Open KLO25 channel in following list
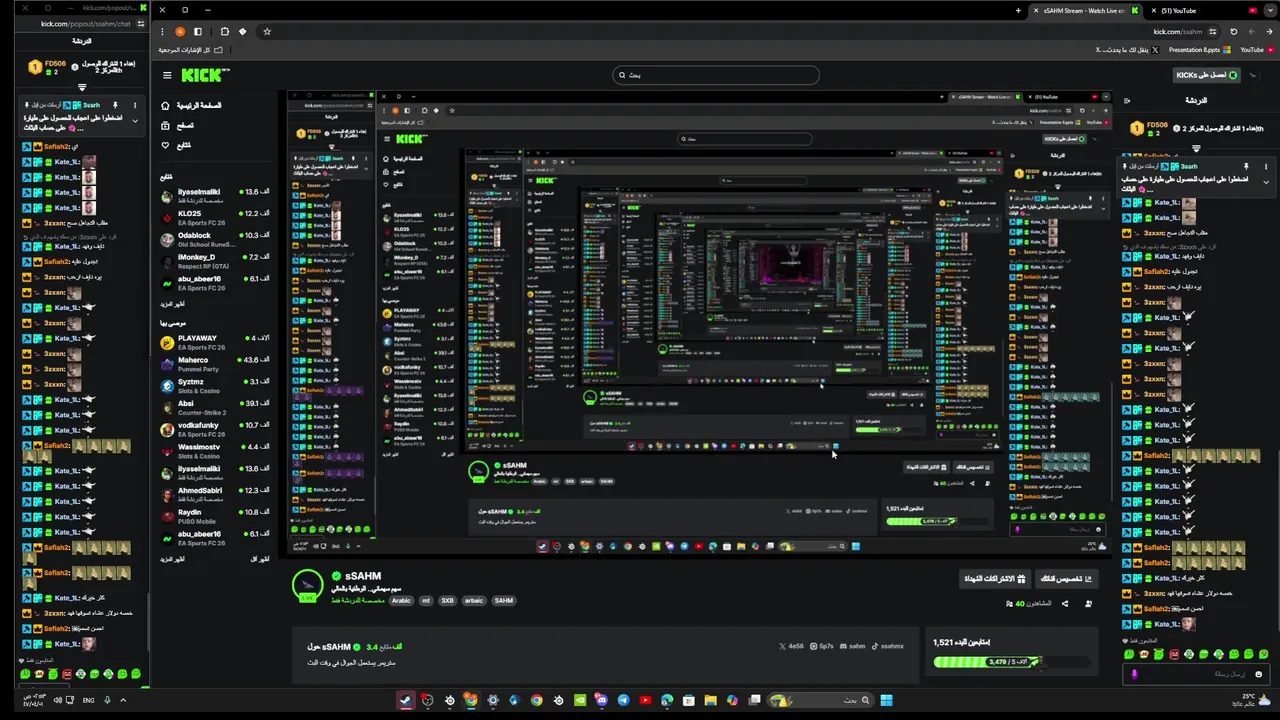1280x720 pixels. (x=214, y=218)
